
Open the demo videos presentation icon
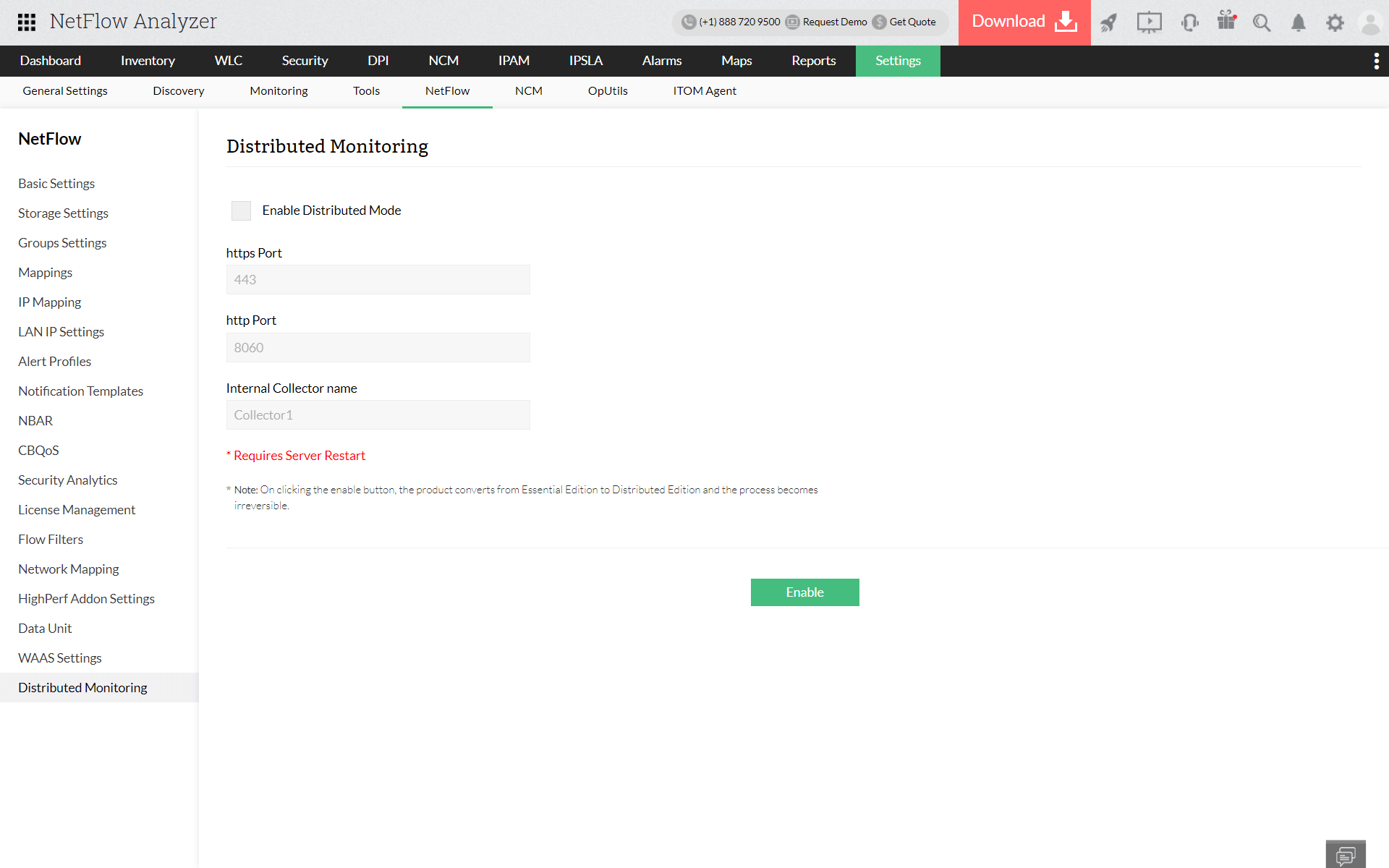click(x=1149, y=22)
